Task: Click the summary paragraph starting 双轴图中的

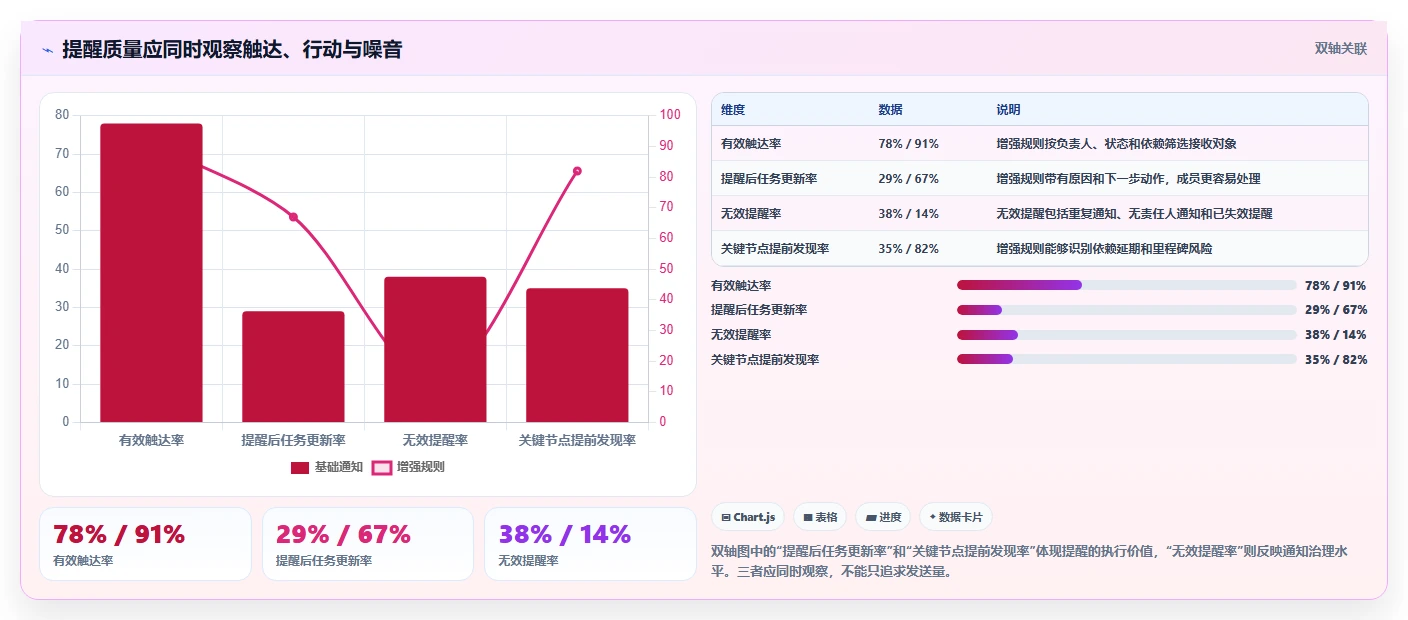Action: [1038, 562]
